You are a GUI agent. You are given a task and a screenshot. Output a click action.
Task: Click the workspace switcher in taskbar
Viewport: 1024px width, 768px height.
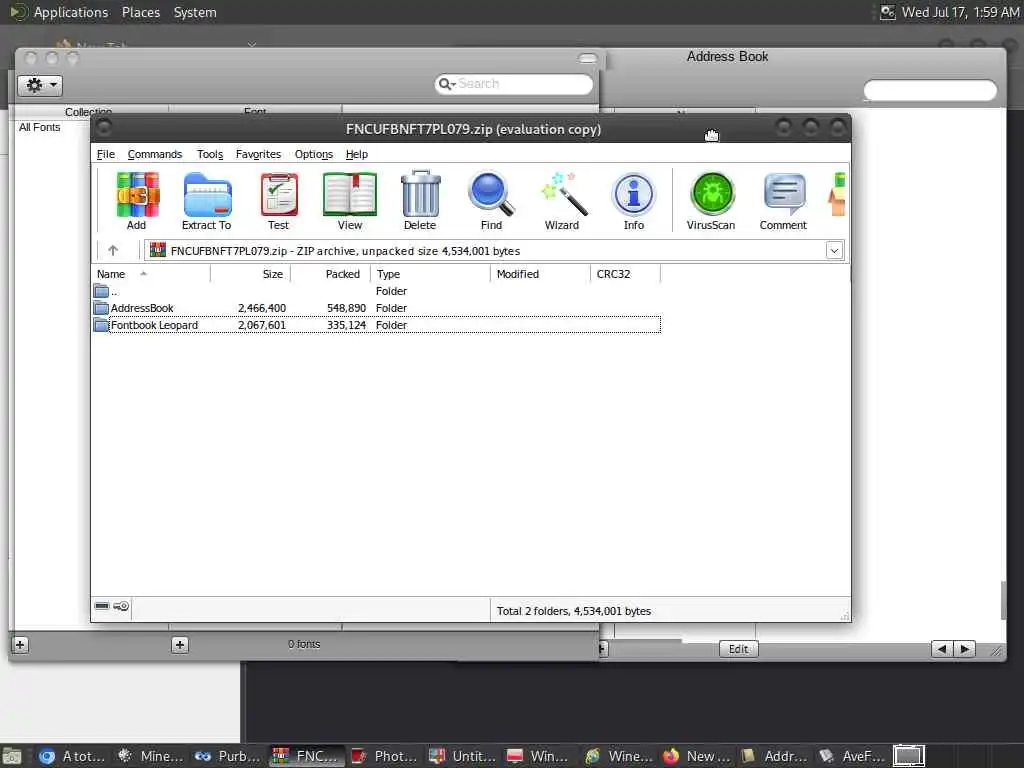pos(908,756)
